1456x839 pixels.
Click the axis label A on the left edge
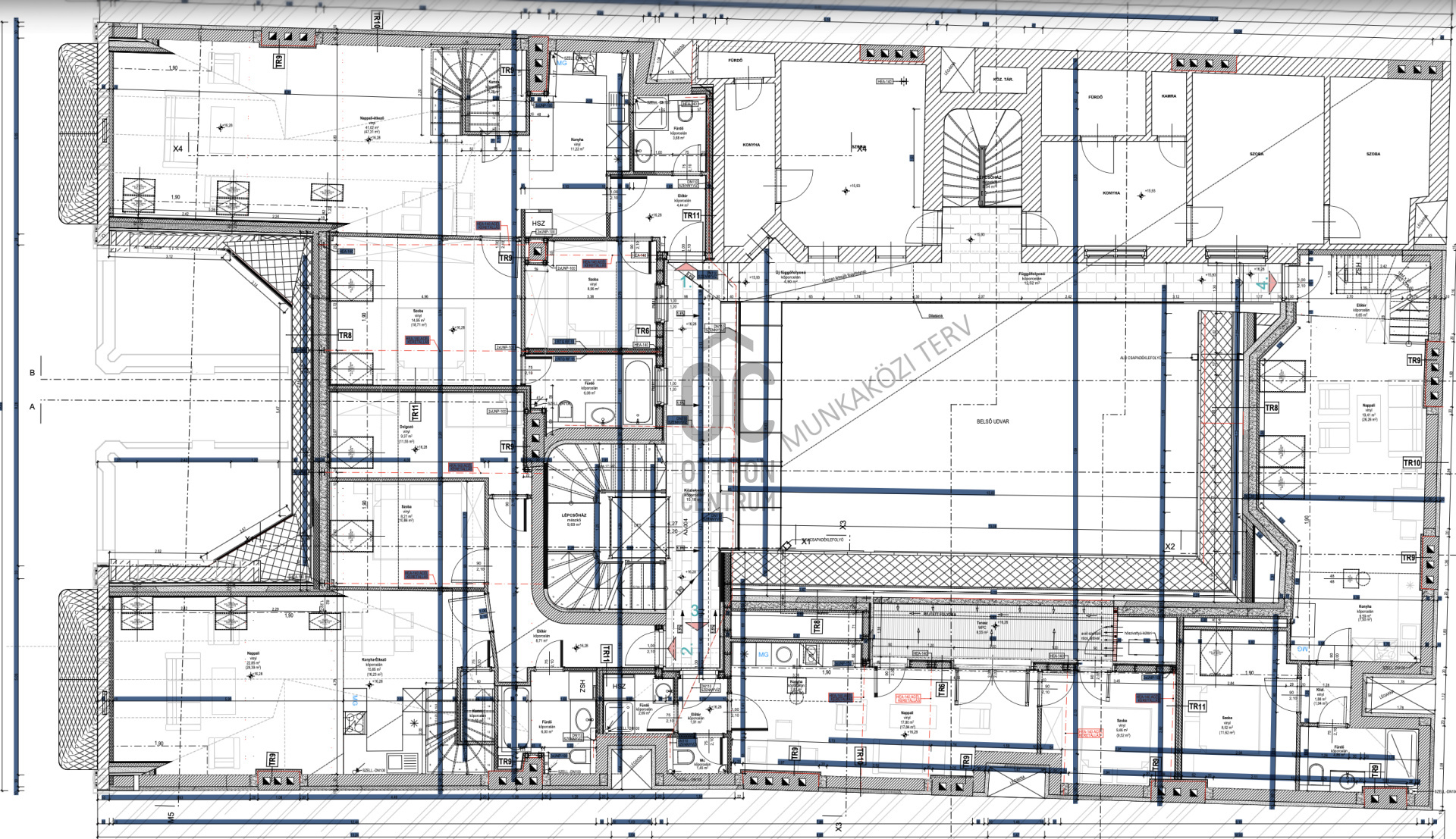tap(32, 407)
